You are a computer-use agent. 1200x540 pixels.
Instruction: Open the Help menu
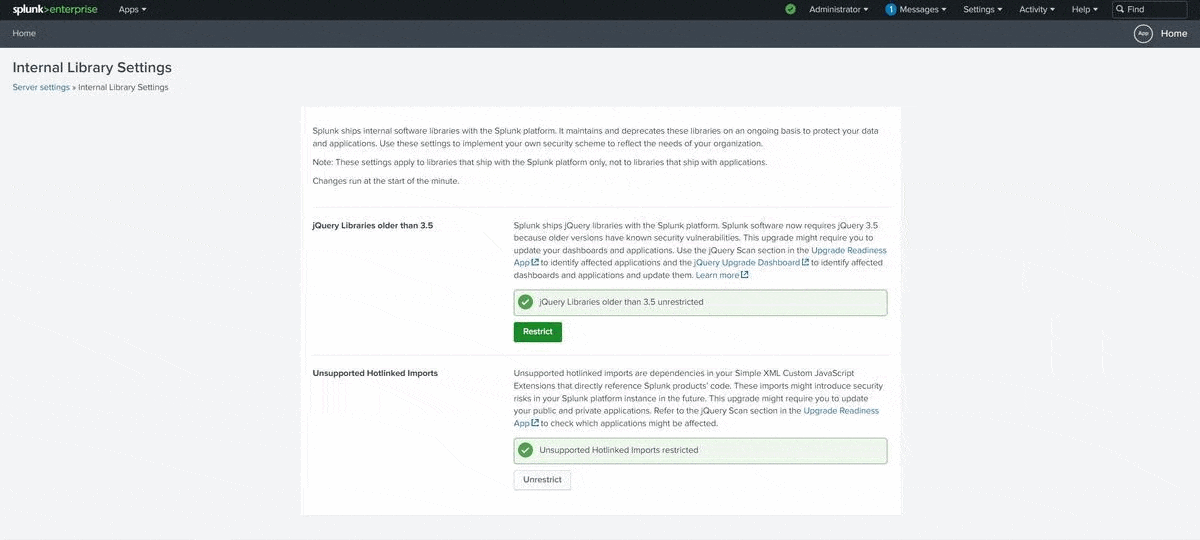point(1084,9)
